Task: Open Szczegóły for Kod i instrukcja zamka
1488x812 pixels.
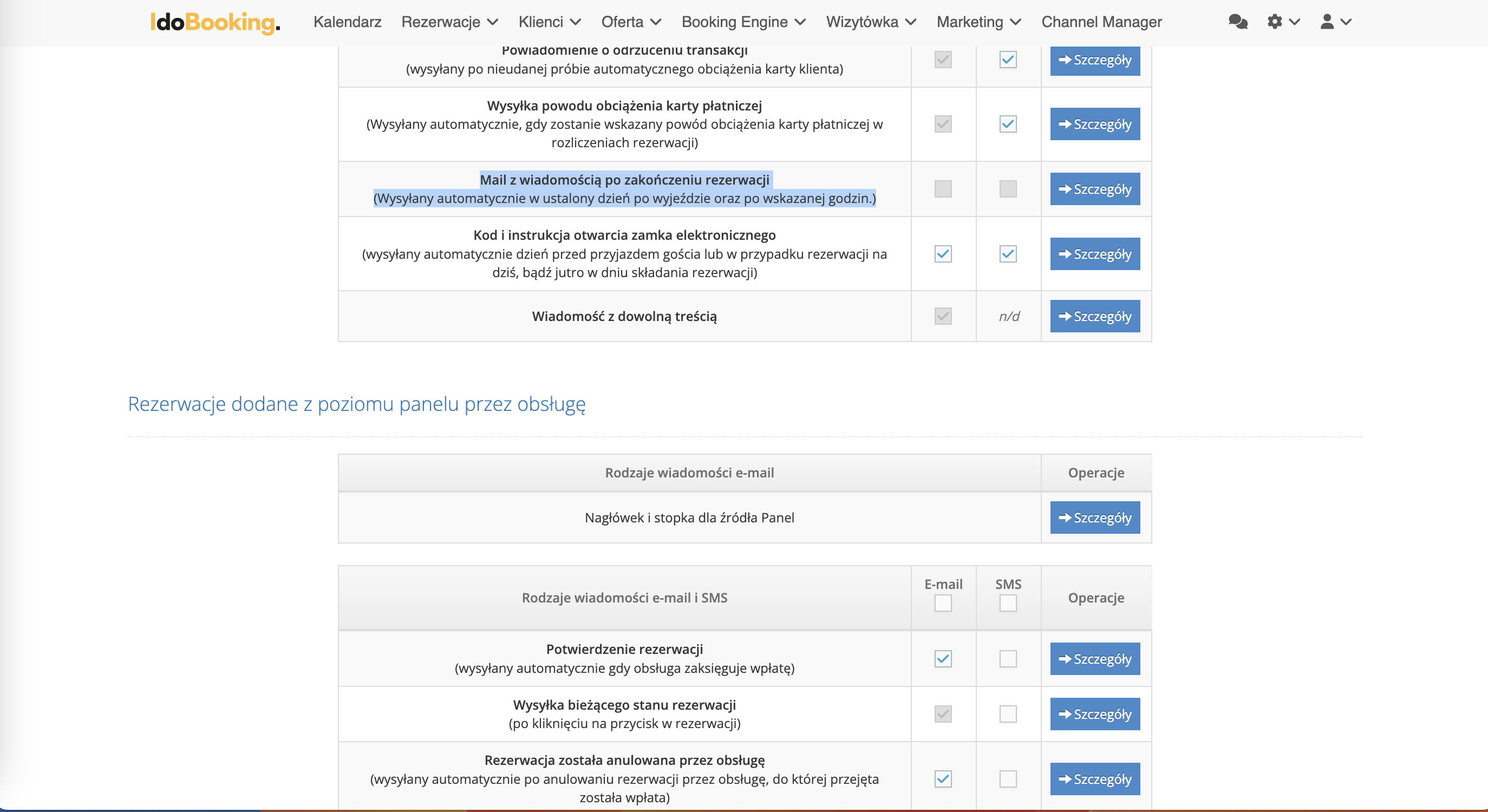Action: coord(1095,254)
